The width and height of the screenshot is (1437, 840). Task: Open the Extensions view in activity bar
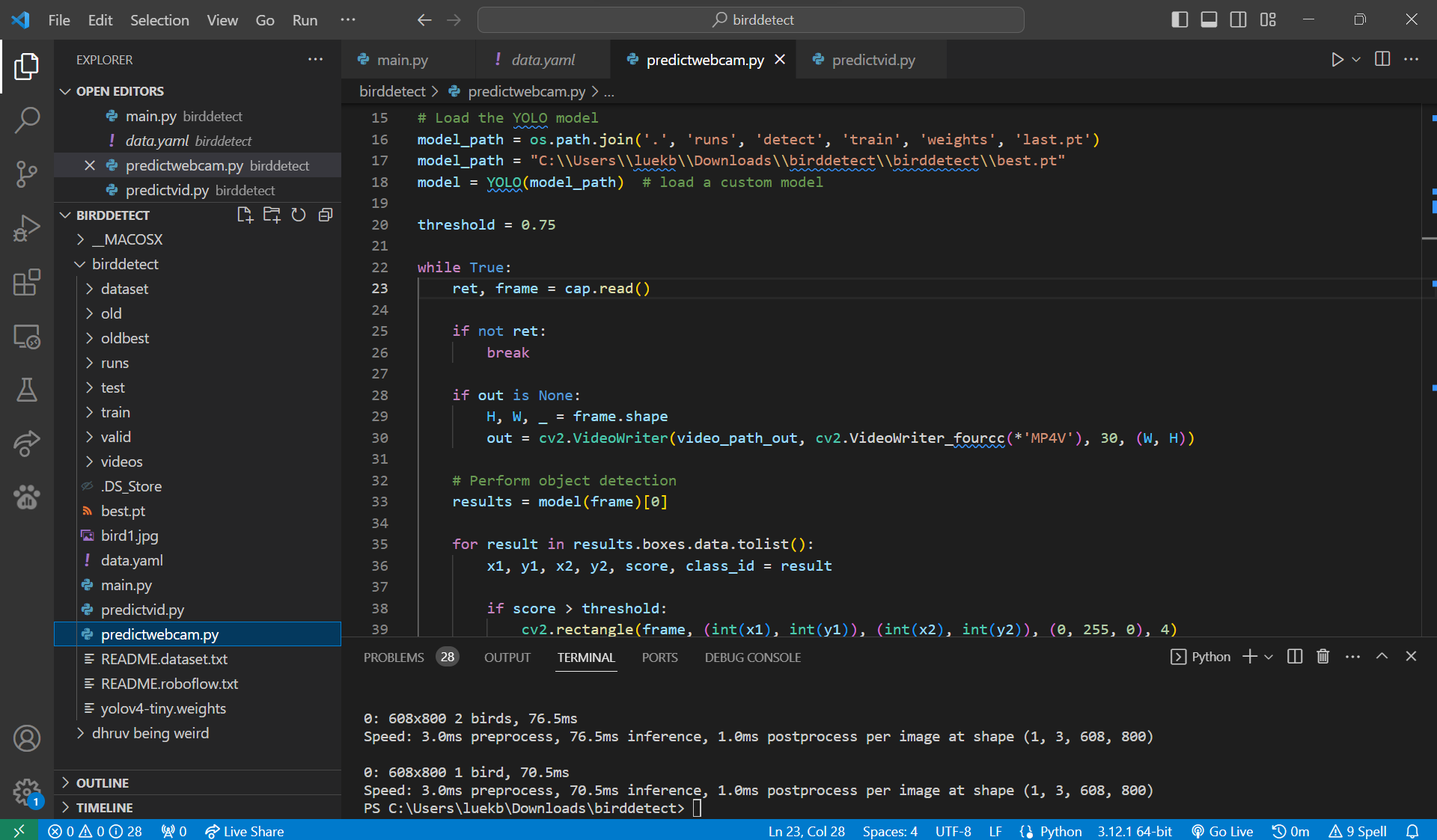point(27,282)
